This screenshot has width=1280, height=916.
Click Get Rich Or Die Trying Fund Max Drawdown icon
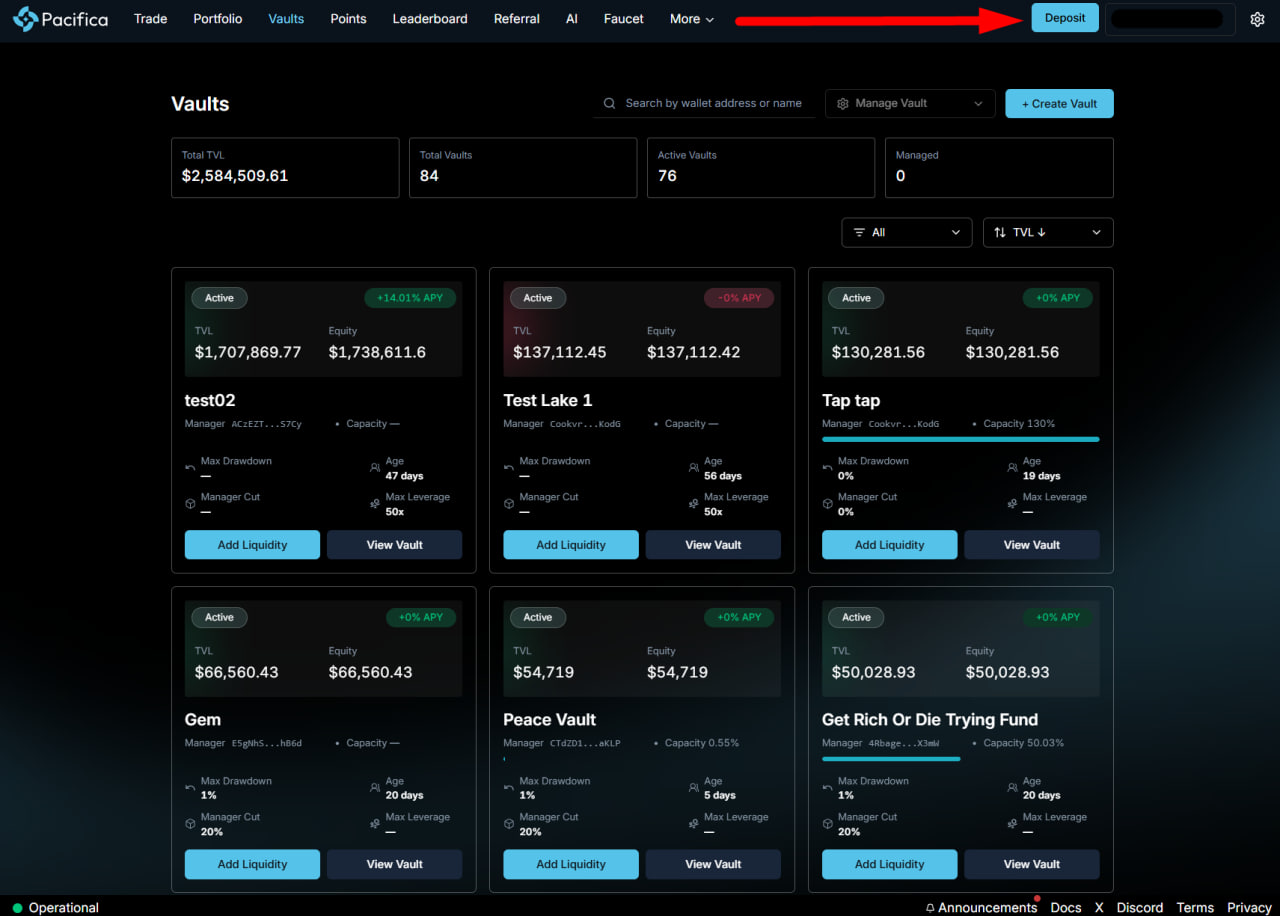(x=828, y=788)
